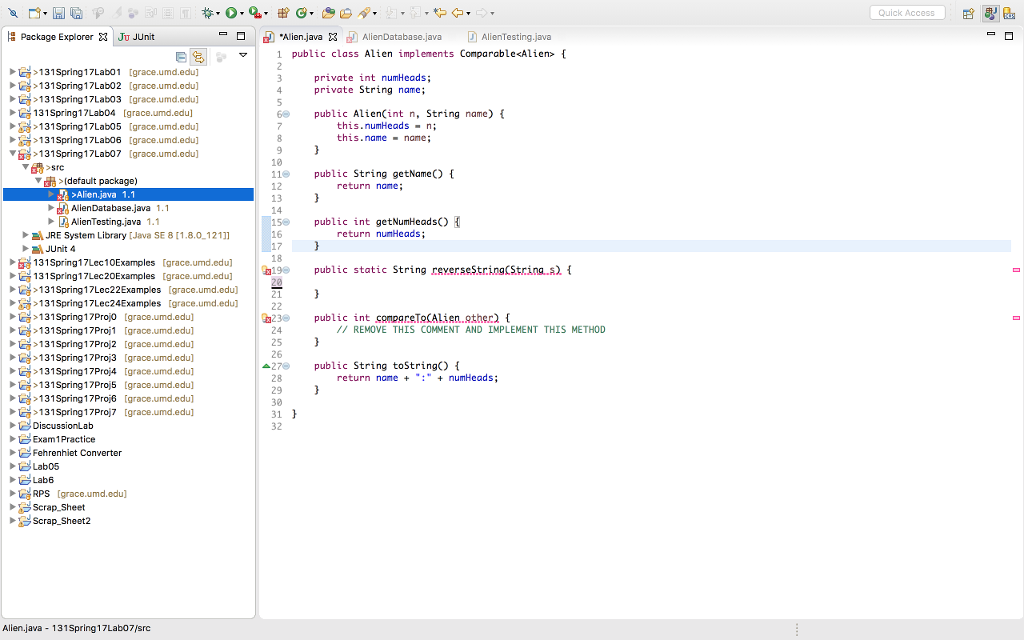1024x640 pixels.
Task: Open the Package Explorer view menu arrow
Action: 242,56
